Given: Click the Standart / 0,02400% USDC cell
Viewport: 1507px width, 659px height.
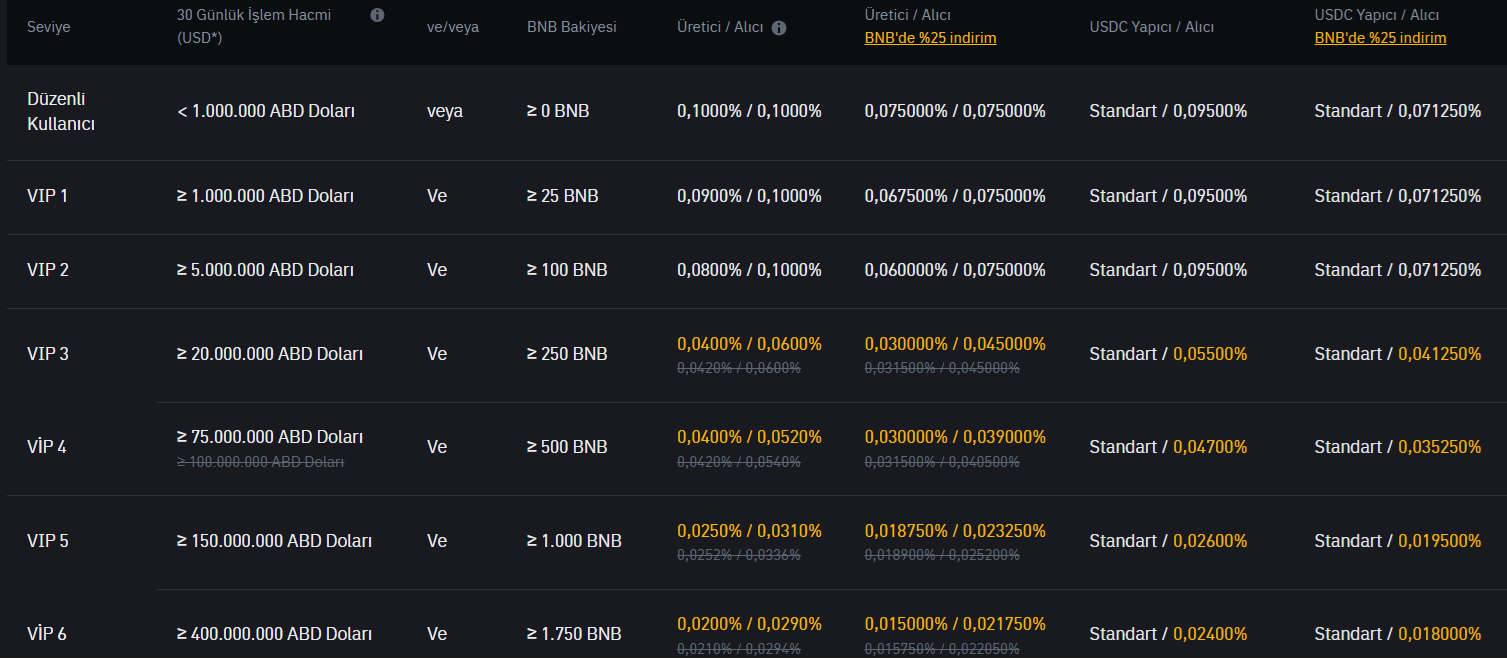Looking at the screenshot, I should (x=1168, y=634).
